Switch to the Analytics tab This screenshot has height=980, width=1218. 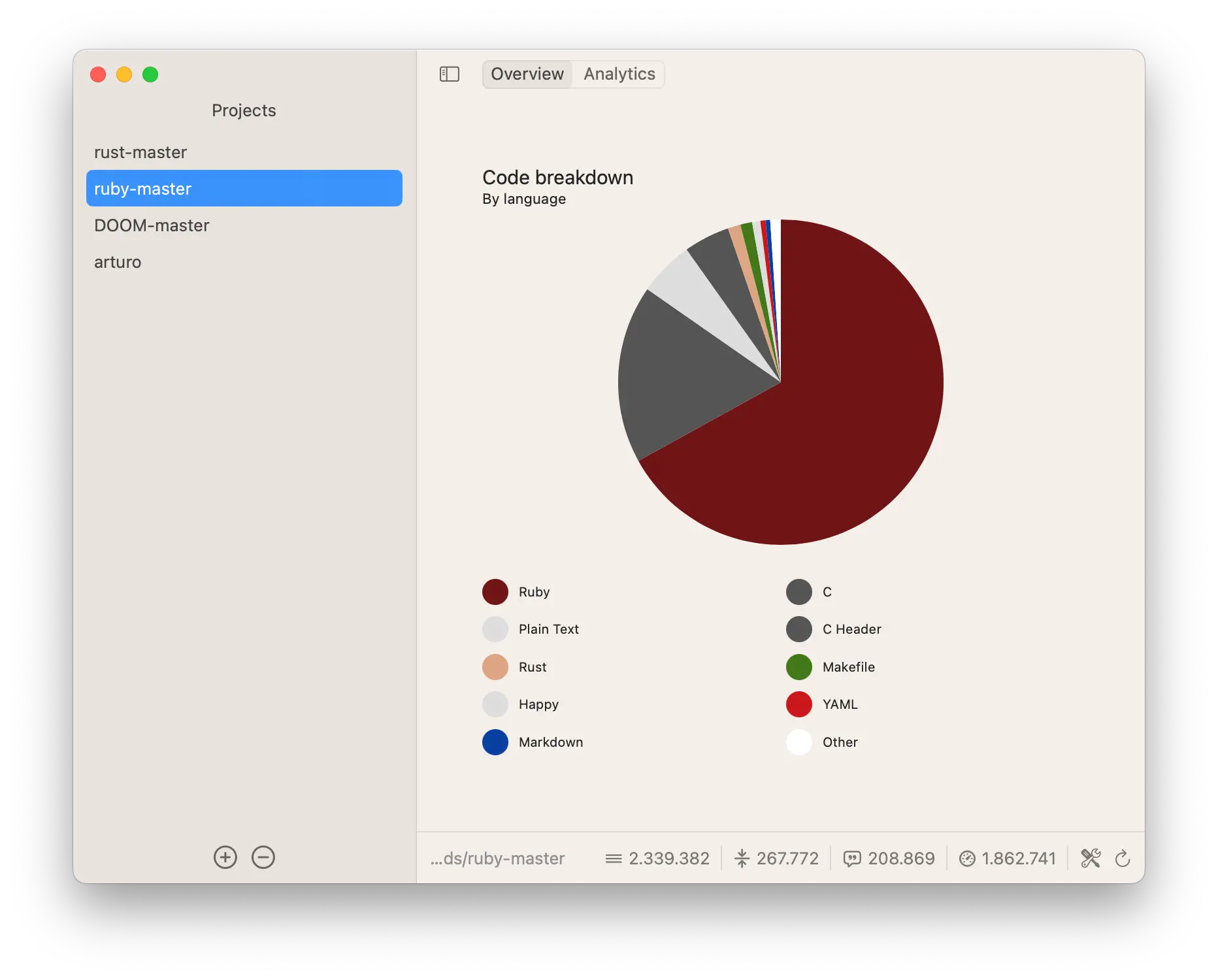619,74
